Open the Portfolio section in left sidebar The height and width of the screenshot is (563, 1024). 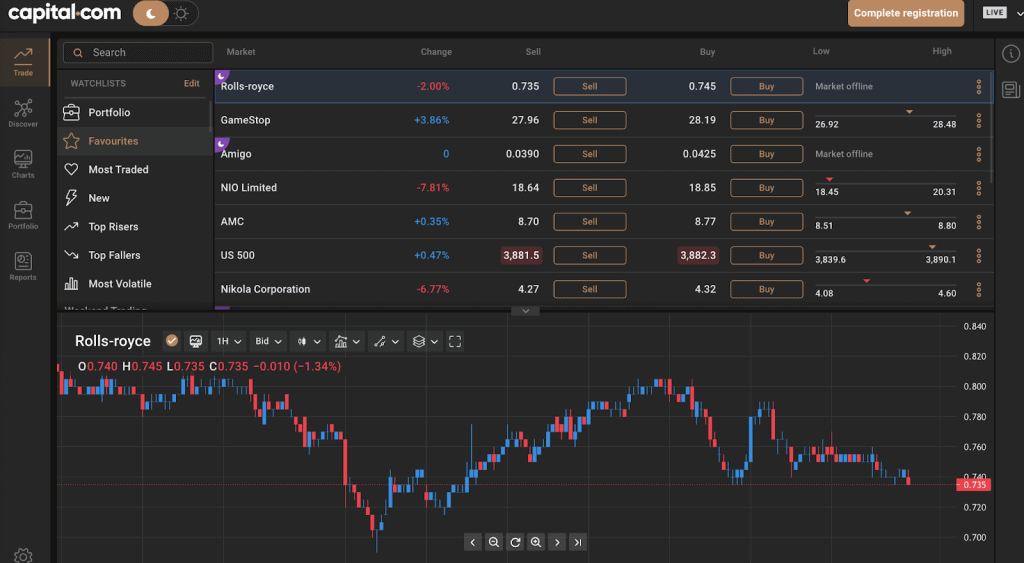[24, 215]
